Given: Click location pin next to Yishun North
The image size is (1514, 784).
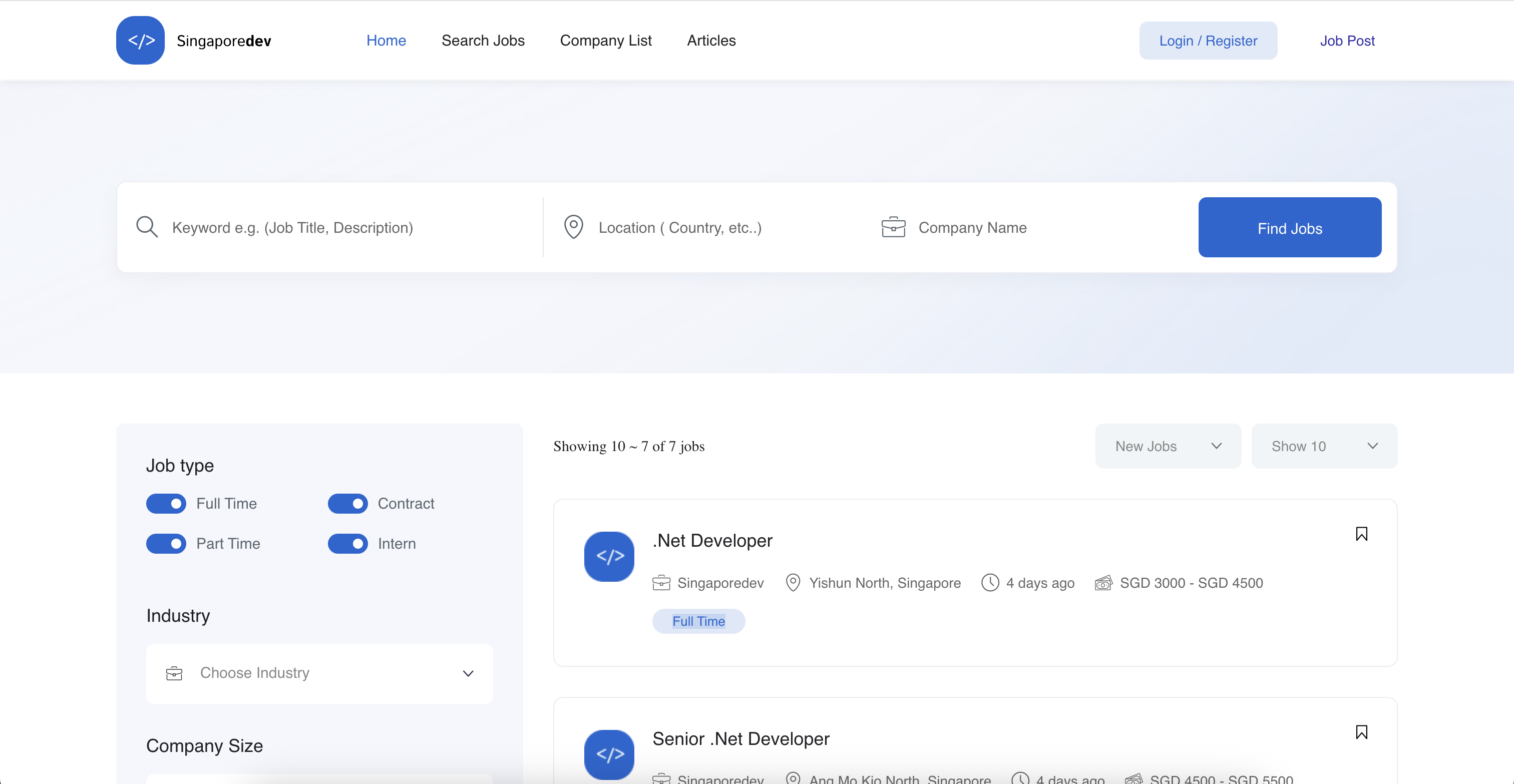Looking at the screenshot, I should (793, 582).
